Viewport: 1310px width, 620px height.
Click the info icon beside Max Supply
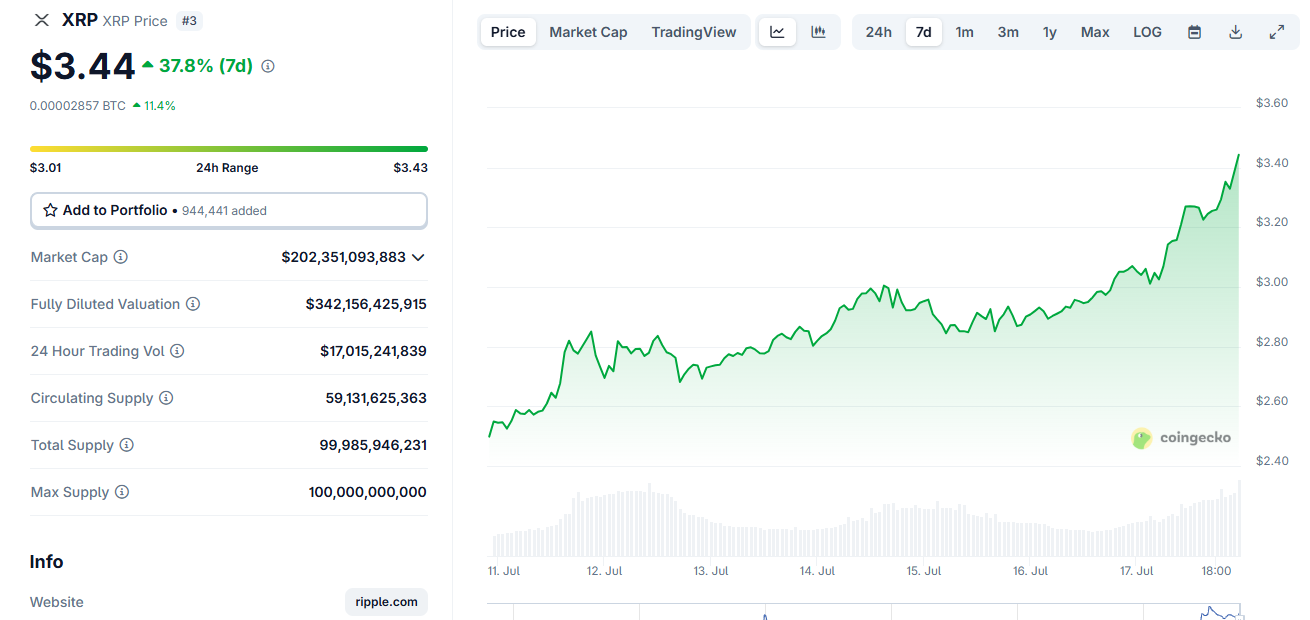[122, 492]
